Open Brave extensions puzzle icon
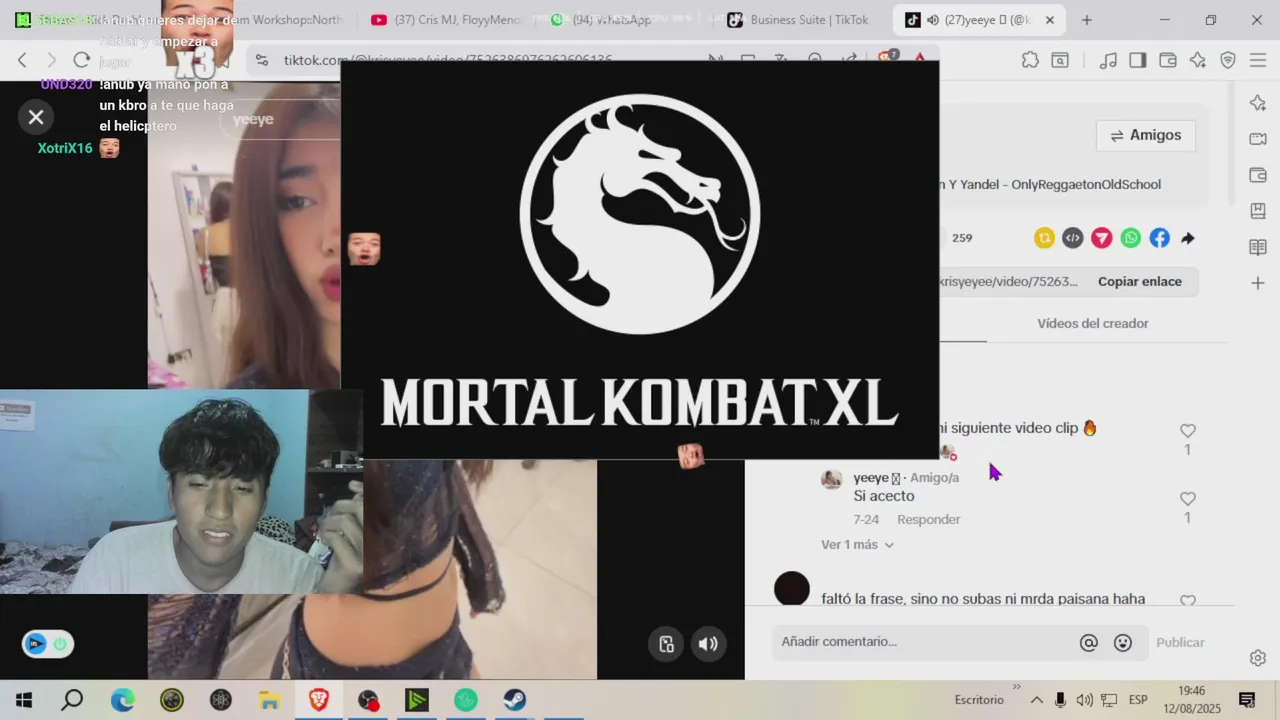1280x720 pixels. coord(1030,60)
